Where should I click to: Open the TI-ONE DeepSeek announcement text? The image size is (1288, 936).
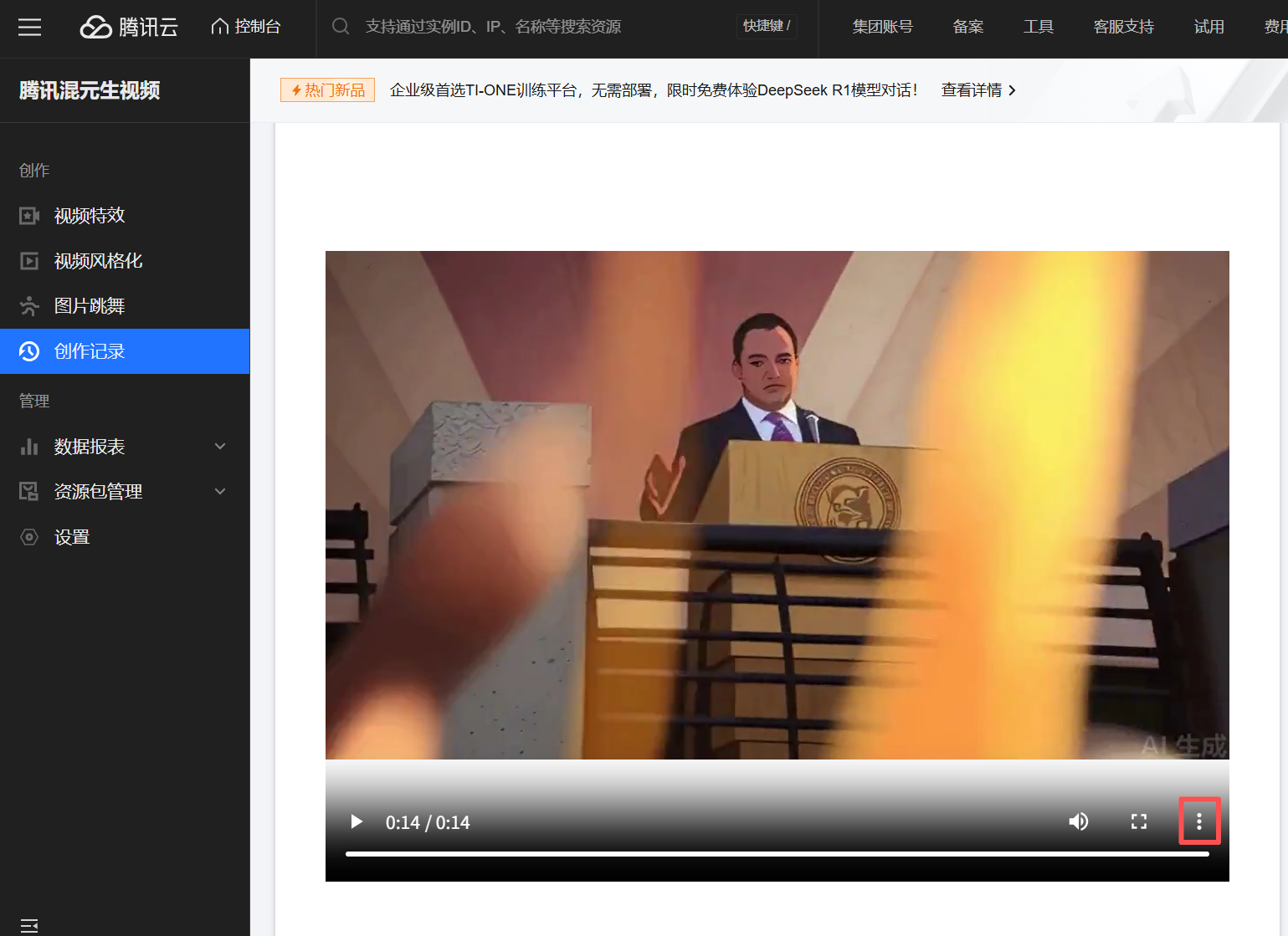click(654, 90)
